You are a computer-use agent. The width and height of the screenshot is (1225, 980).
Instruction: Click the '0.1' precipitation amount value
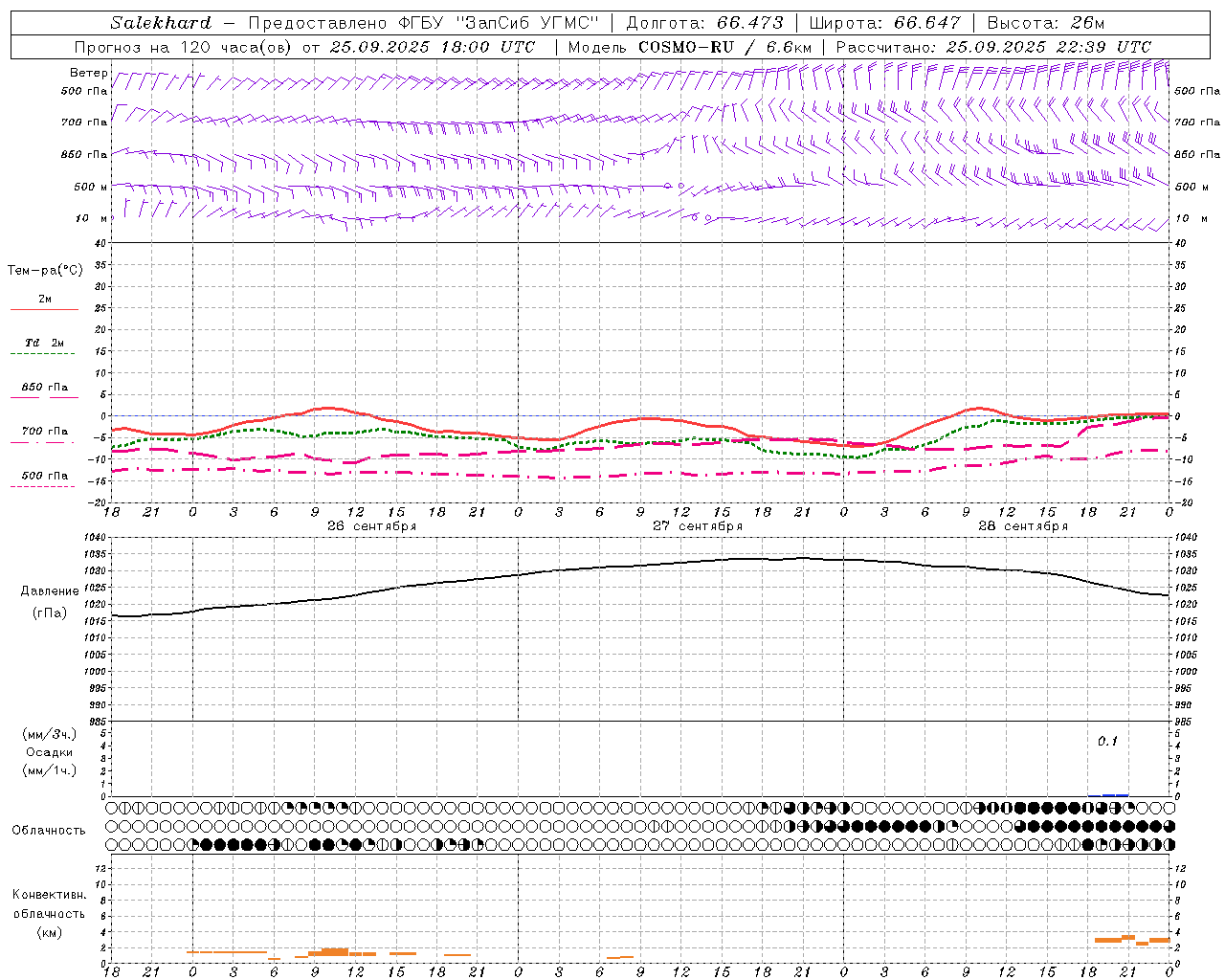1107,741
